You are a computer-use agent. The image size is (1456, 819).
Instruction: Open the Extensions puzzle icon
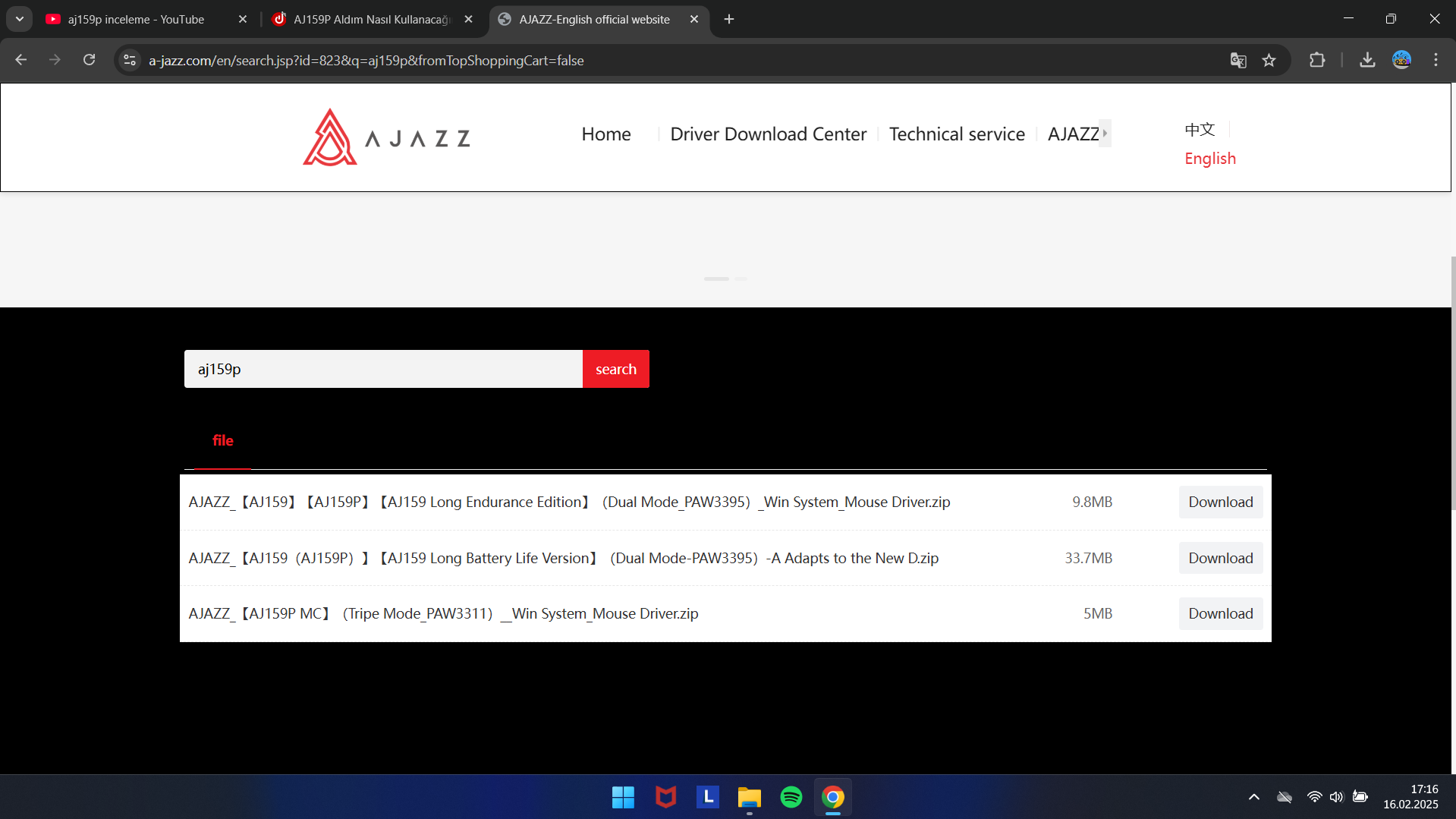pos(1317,60)
